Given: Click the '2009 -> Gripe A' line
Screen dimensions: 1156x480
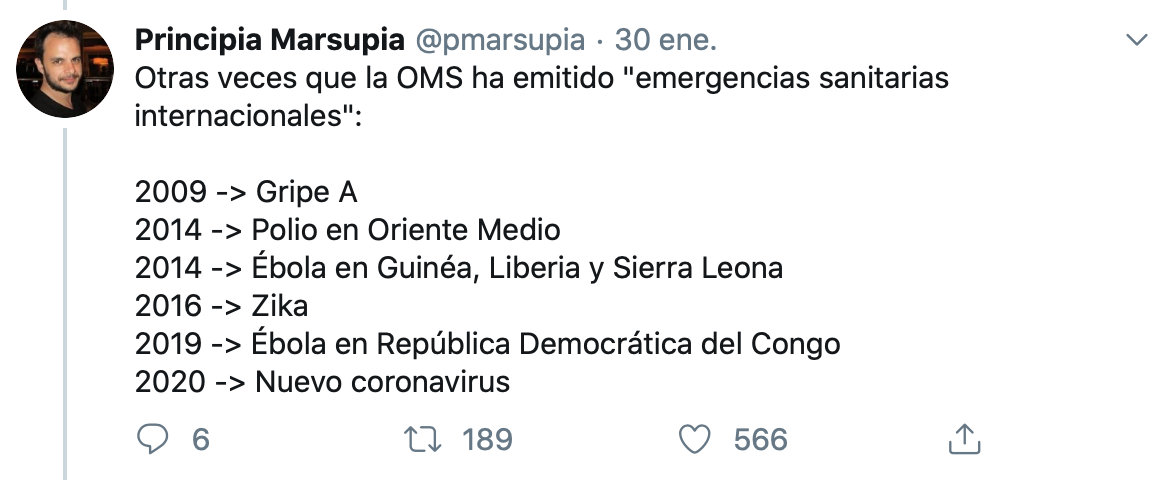Looking at the screenshot, I should [x=246, y=192].
